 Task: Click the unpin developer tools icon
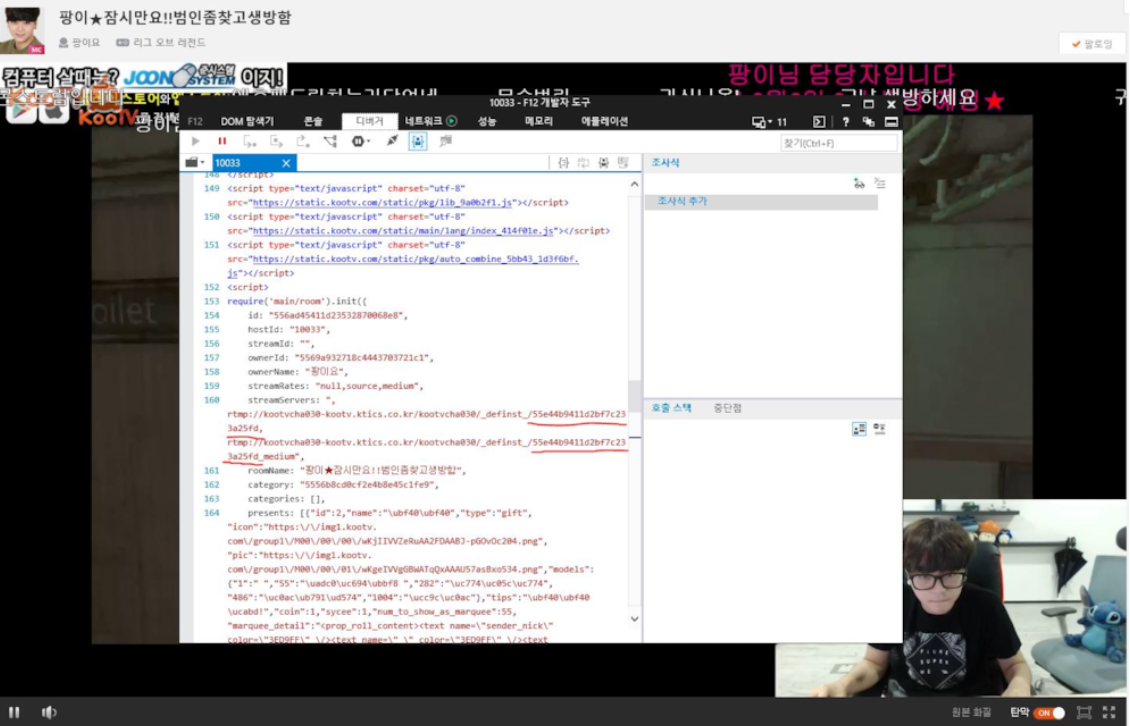[x=868, y=122]
